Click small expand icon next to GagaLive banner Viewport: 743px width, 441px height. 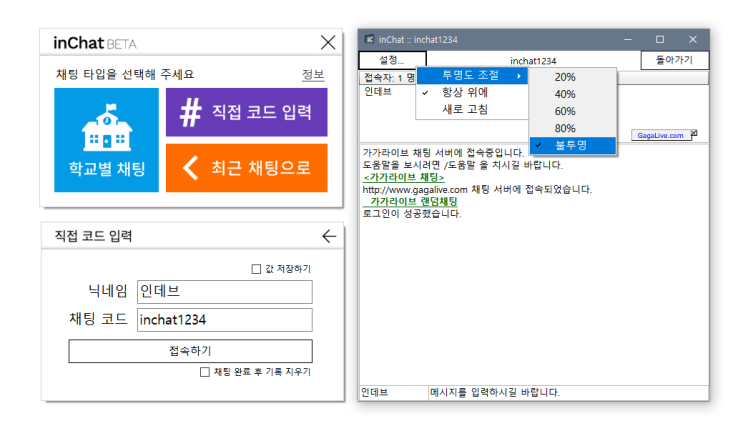click(x=694, y=134)
